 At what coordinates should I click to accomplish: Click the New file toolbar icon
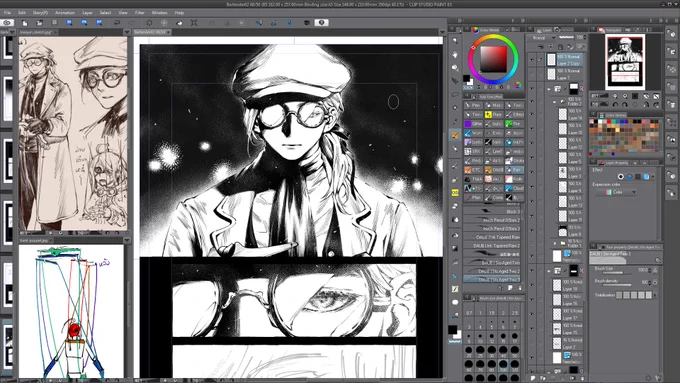(25, 23)
